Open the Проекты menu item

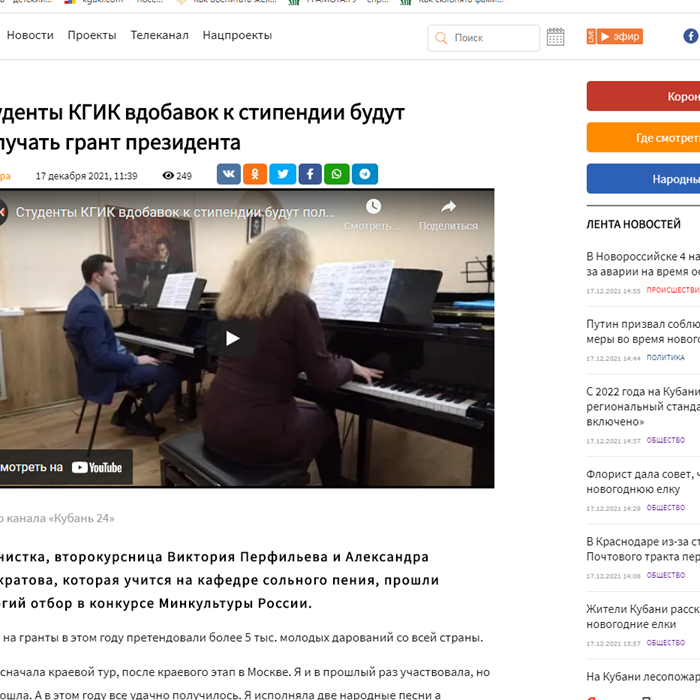click(x=92, y=35)
